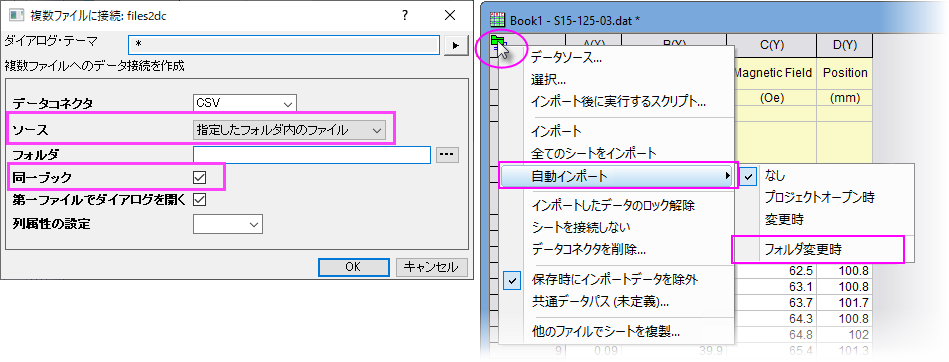Click the Position long name cell
Screen dimensions: 949x362
845,73
